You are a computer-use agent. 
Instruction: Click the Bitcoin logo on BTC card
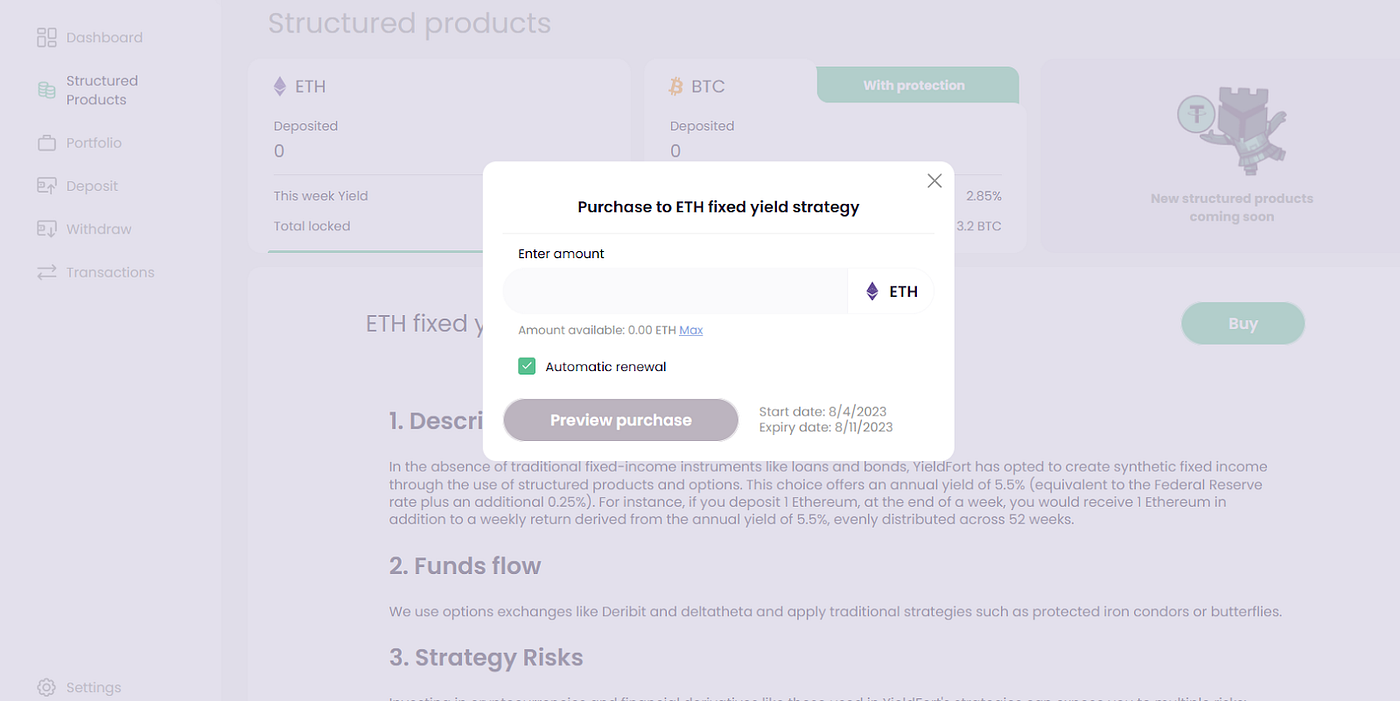click(x=676, y=87)
